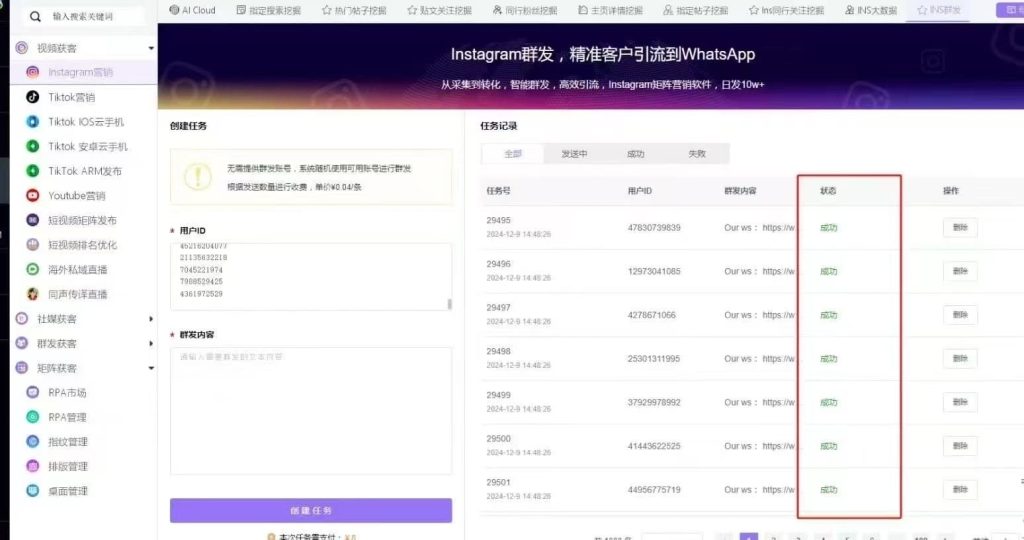Image resolution: width=1024 pixels, height=540 pixels.
Task: Select the INS群发 top tab
Action: [938, 10]
